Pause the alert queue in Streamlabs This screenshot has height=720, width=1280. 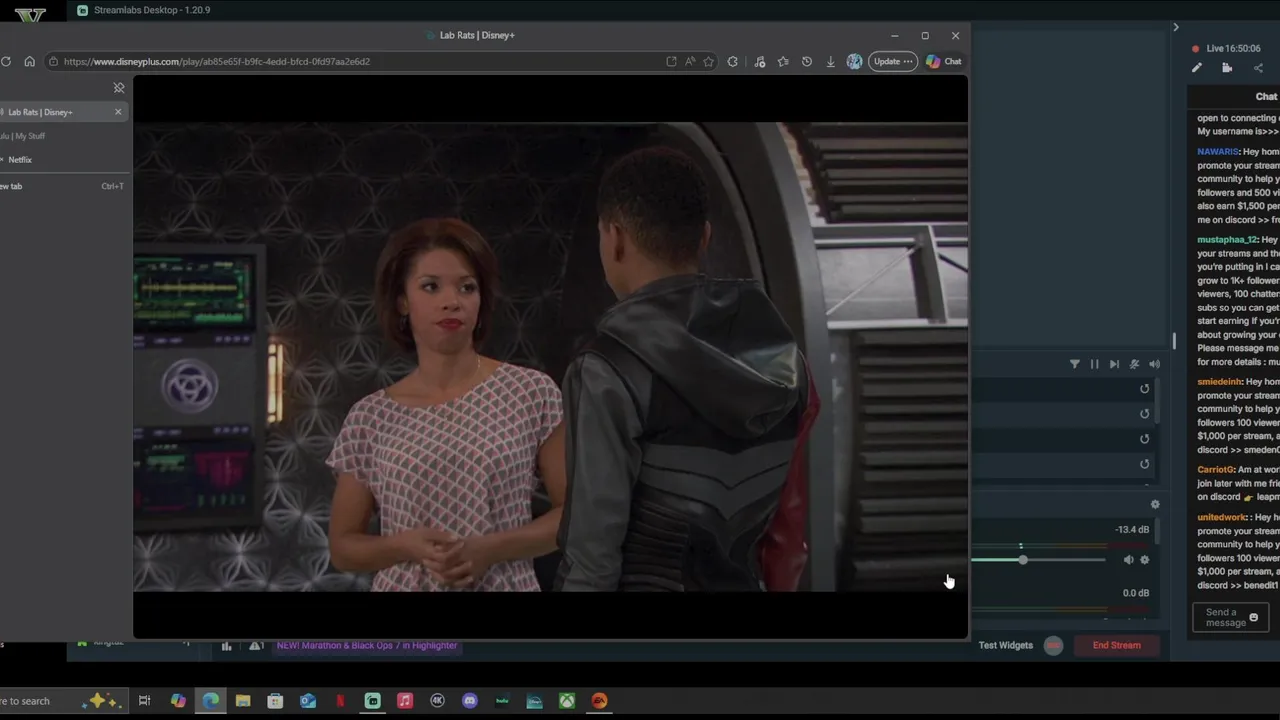[1094, 365]
